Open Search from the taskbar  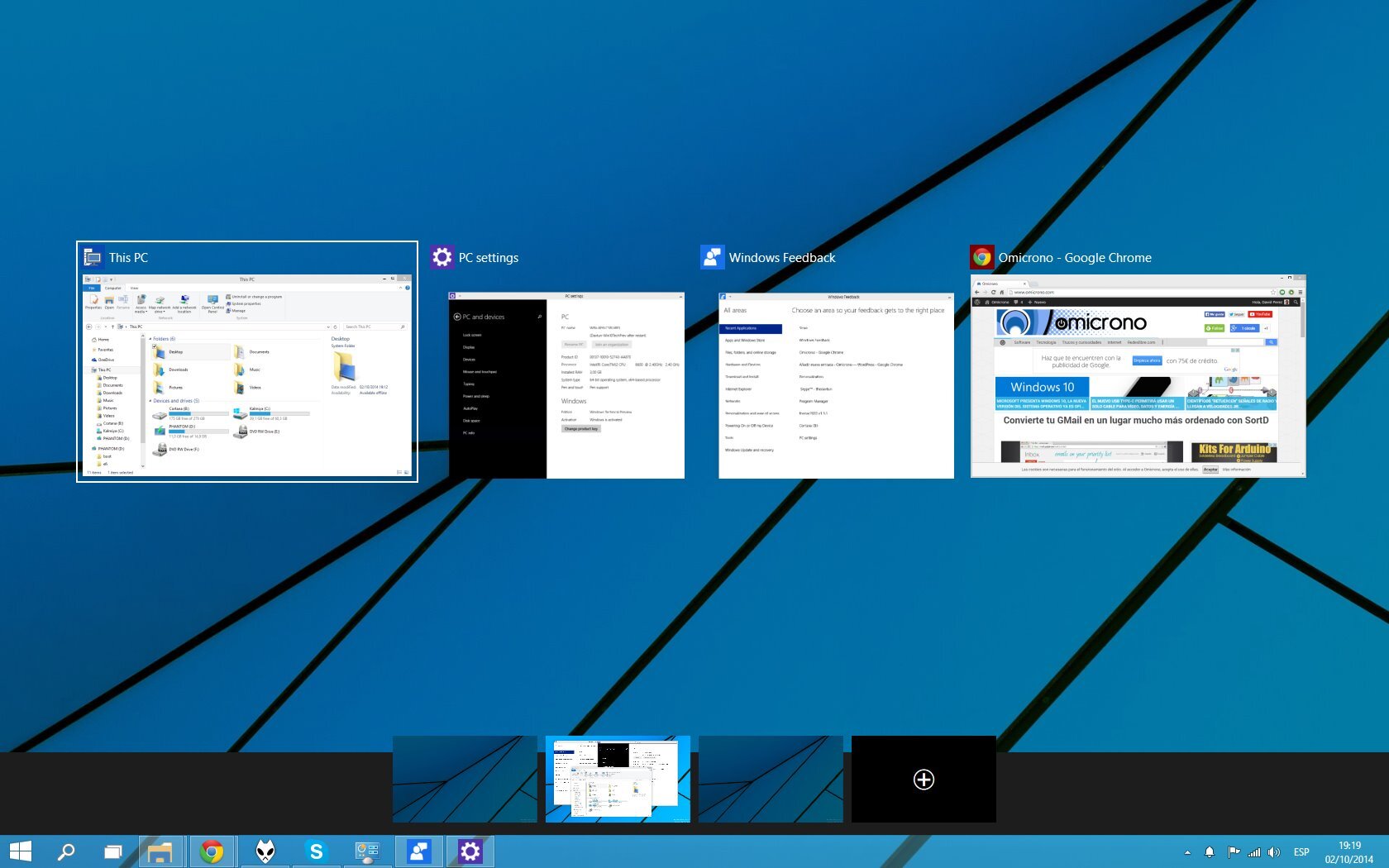pos(66,851)
